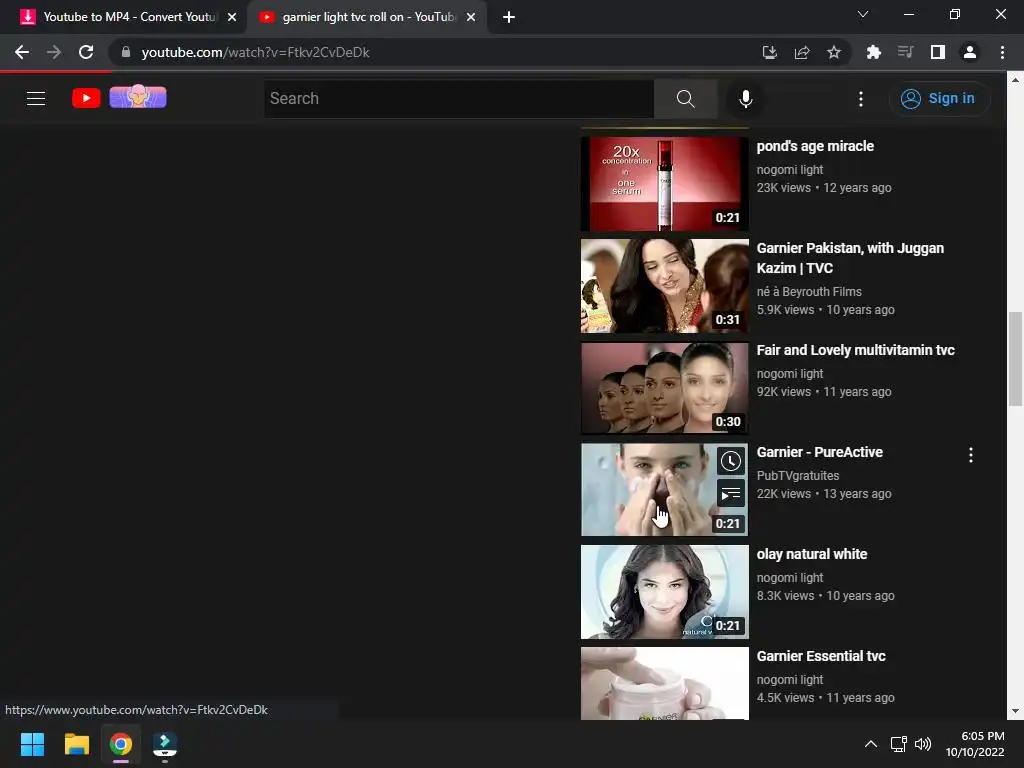The height and width of the screenshot is (768, 1024).
Task: Open YouTube settings three-dot menu
Action: (x=861, y=99)
